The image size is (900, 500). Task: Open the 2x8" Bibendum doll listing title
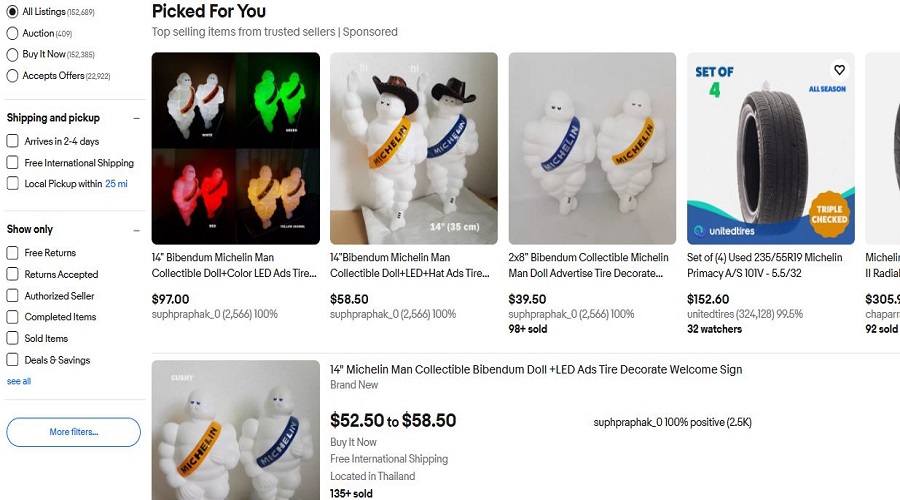588,264
